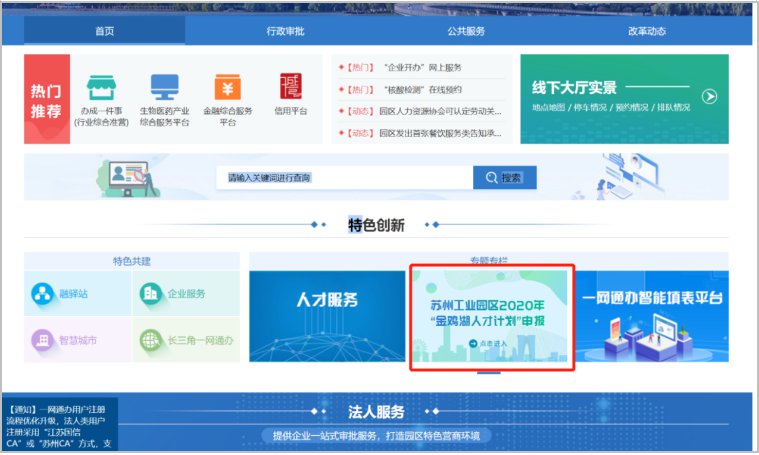This screenshot has height=455, width=759.
Task: Open the 线下大厅实景 banner title
Action: point(574,88)
